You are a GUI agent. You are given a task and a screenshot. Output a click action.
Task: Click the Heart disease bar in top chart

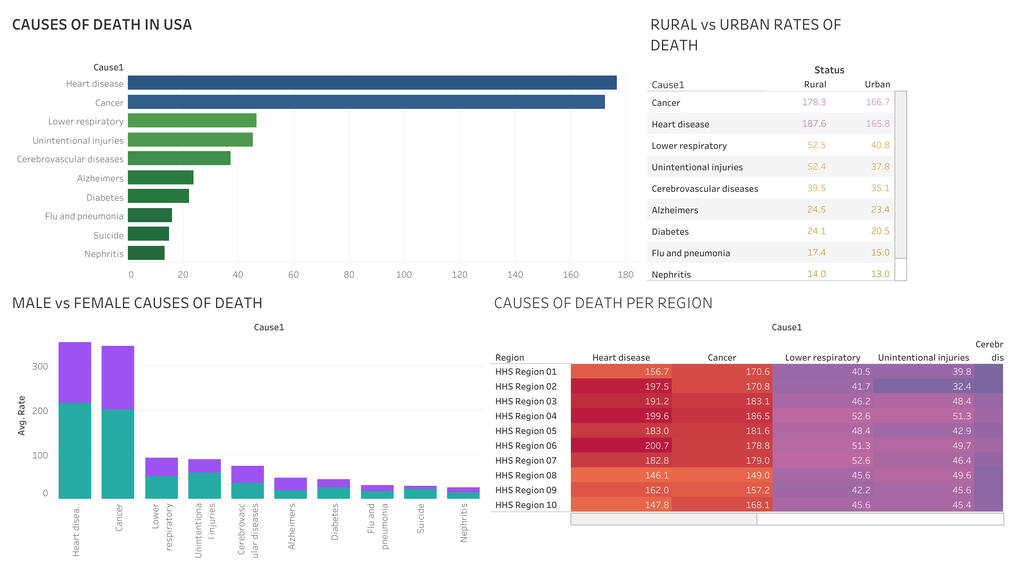coord(372,83)
